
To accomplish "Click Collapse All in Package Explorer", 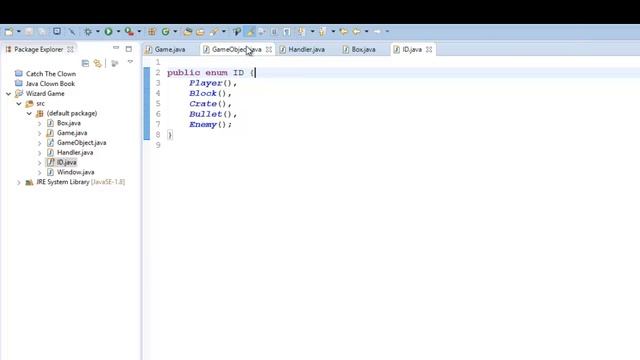I will click(85, 63).
